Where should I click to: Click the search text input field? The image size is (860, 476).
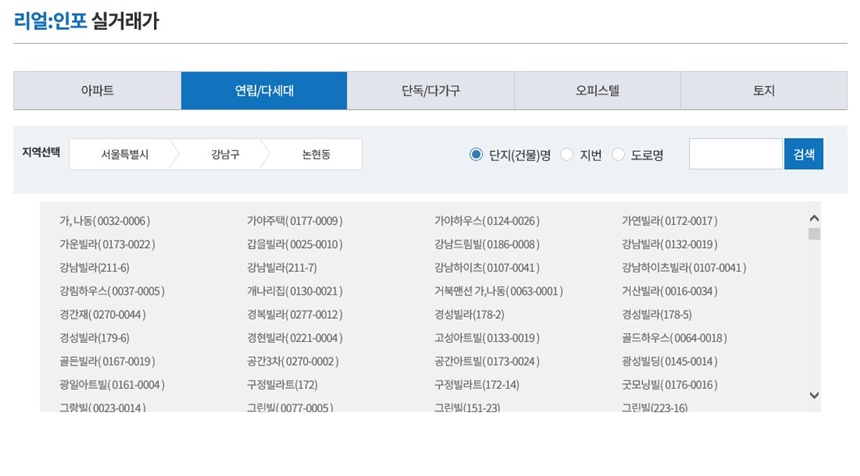coord(735,154)
